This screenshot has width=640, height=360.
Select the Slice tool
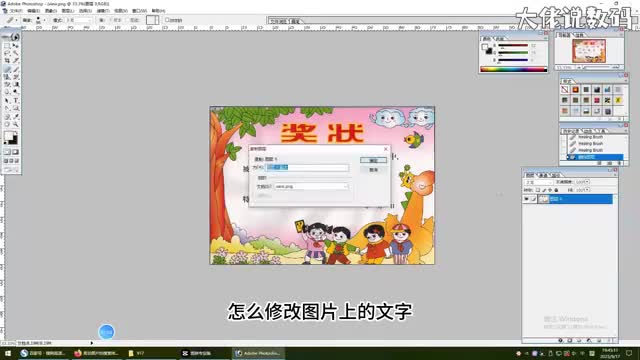click(x=16, y=61)
